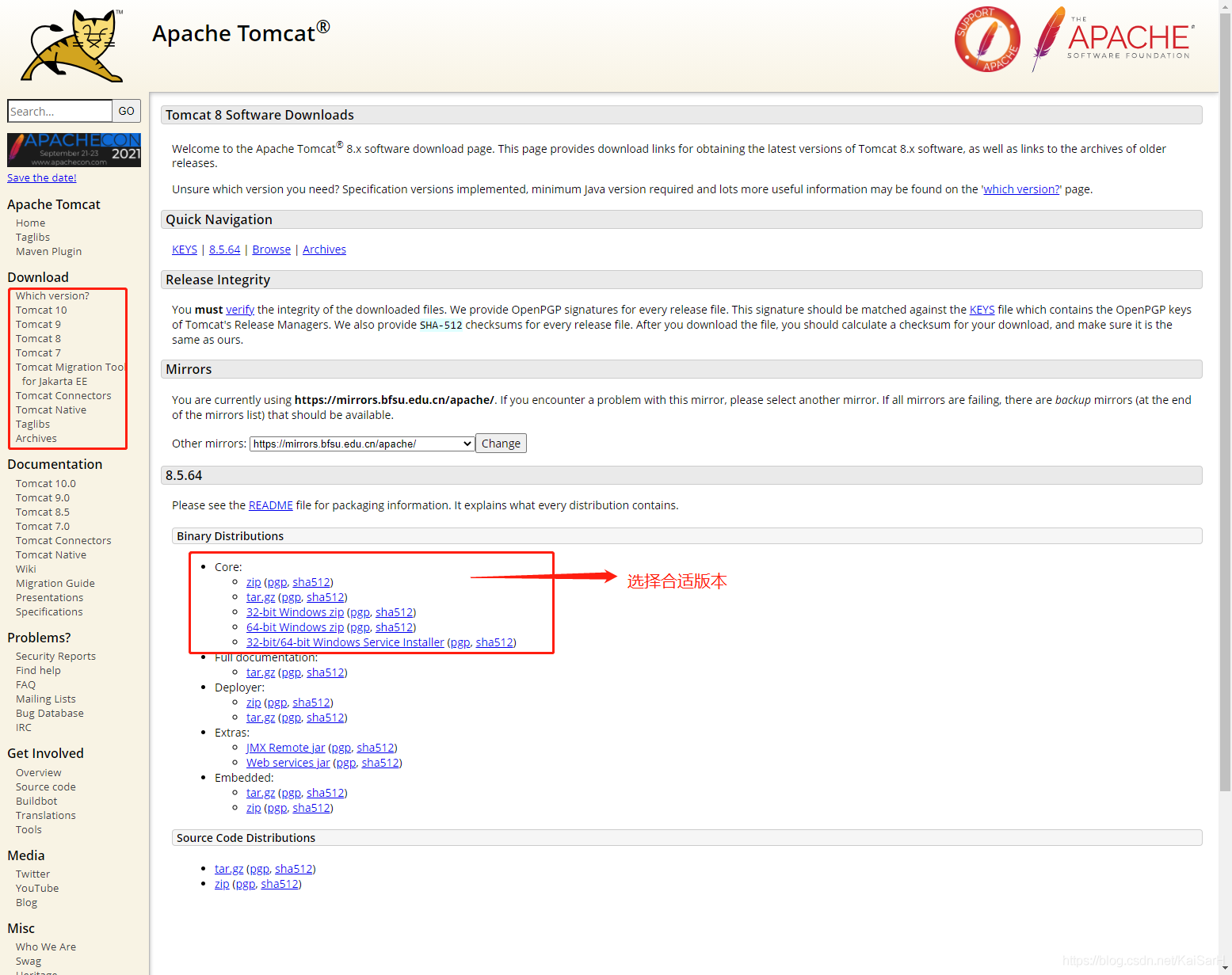Screen dimensions: 1232x975
Task: Open Tomcat Native under Documentation
Action: click(x=51, y=554)
